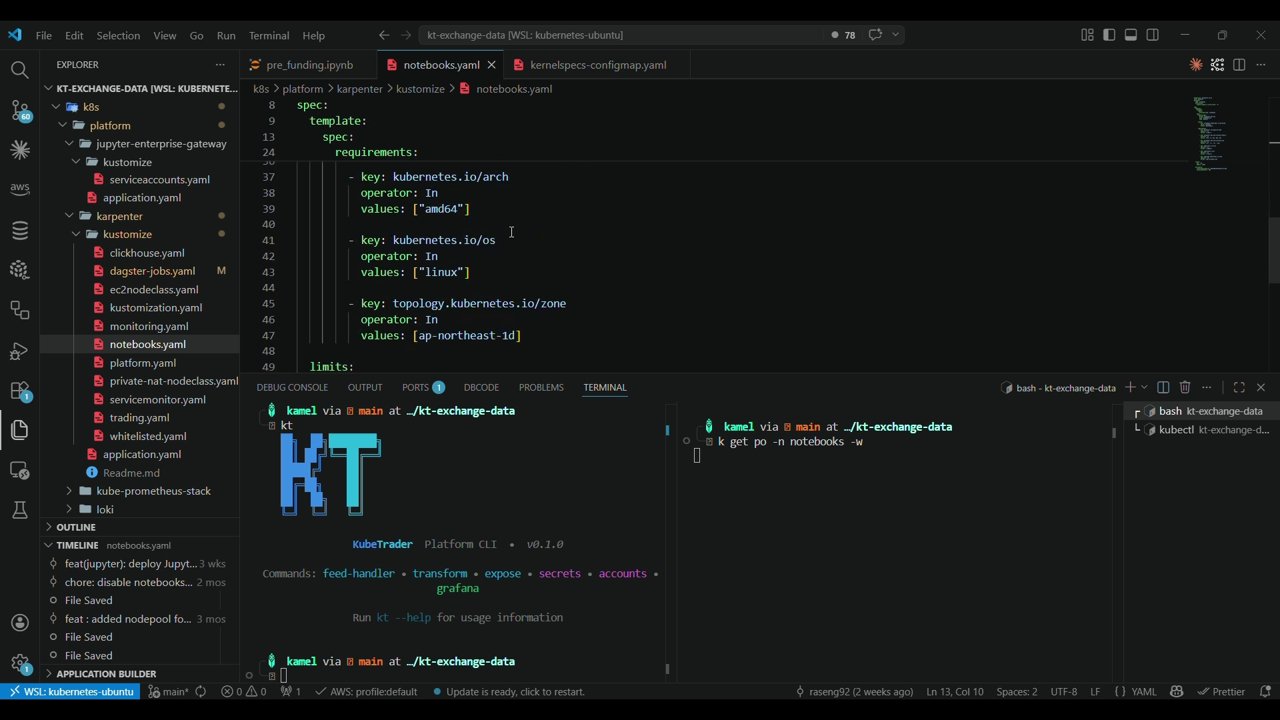The height and width of the screenshot is (720, 1280).
Task: Open Source Control view with 60 badge
Action: click(19, 110)
